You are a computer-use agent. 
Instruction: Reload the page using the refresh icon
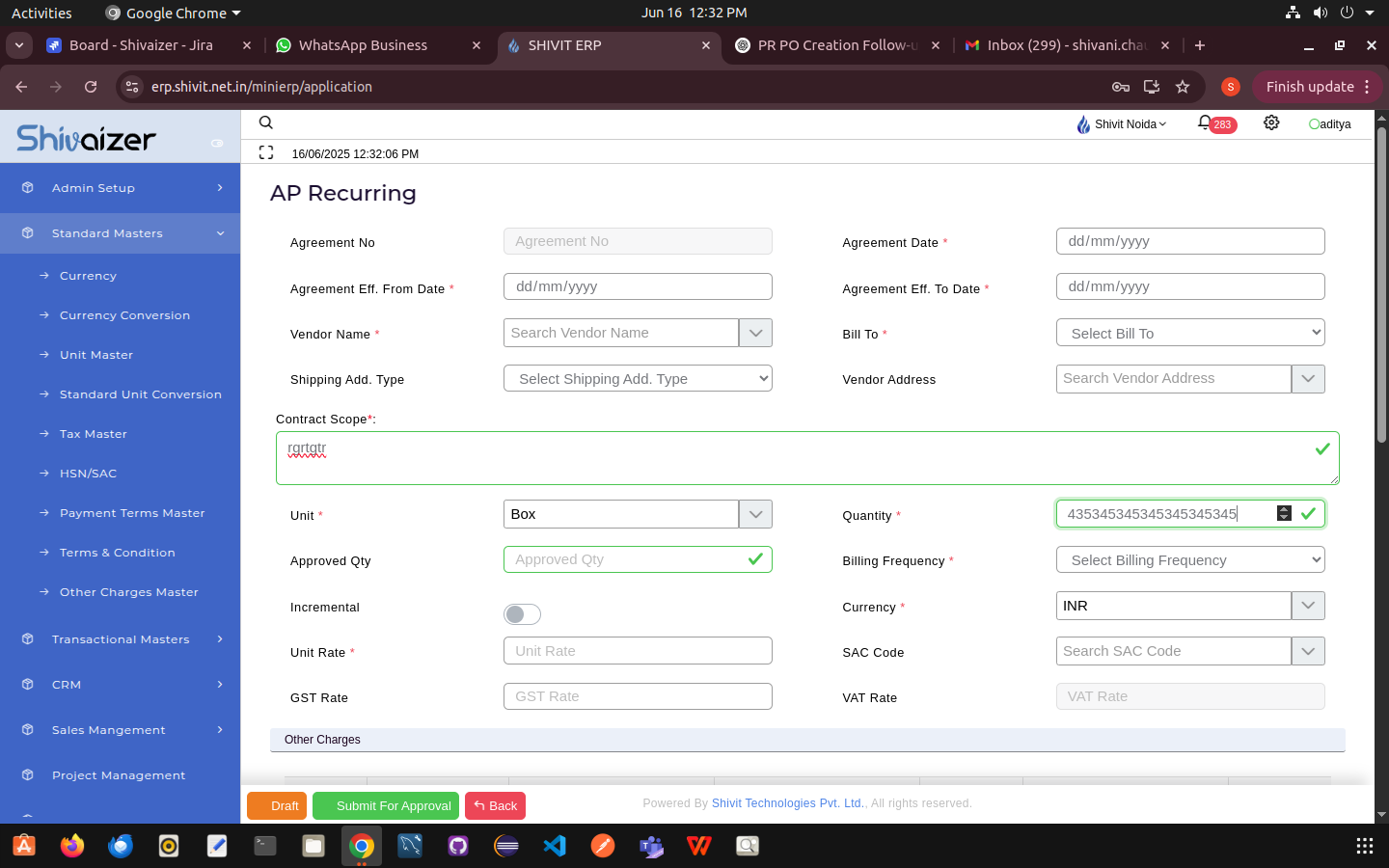[x=91, y=87]
